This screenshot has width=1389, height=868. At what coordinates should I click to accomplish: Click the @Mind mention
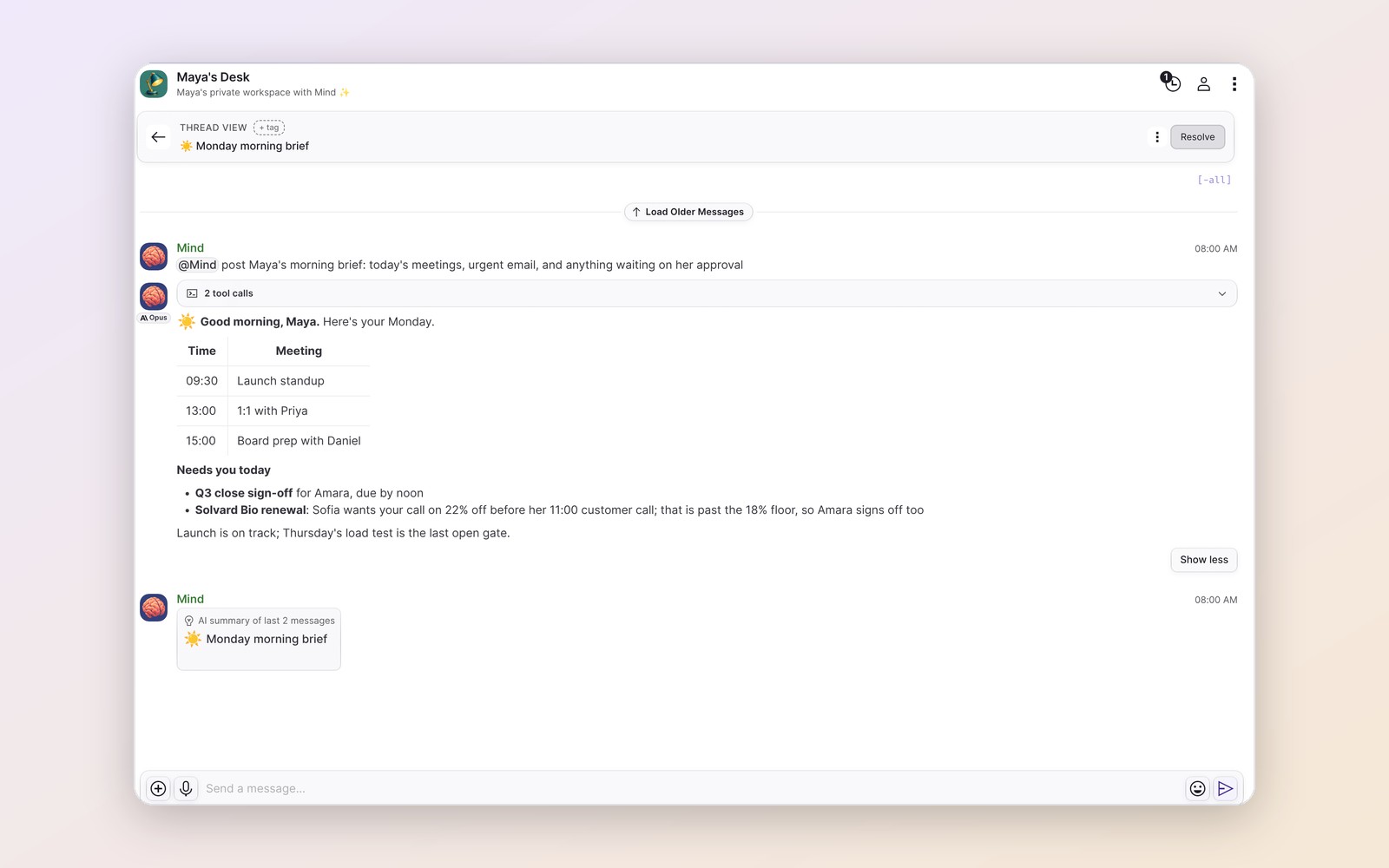[x=197, y=265]
